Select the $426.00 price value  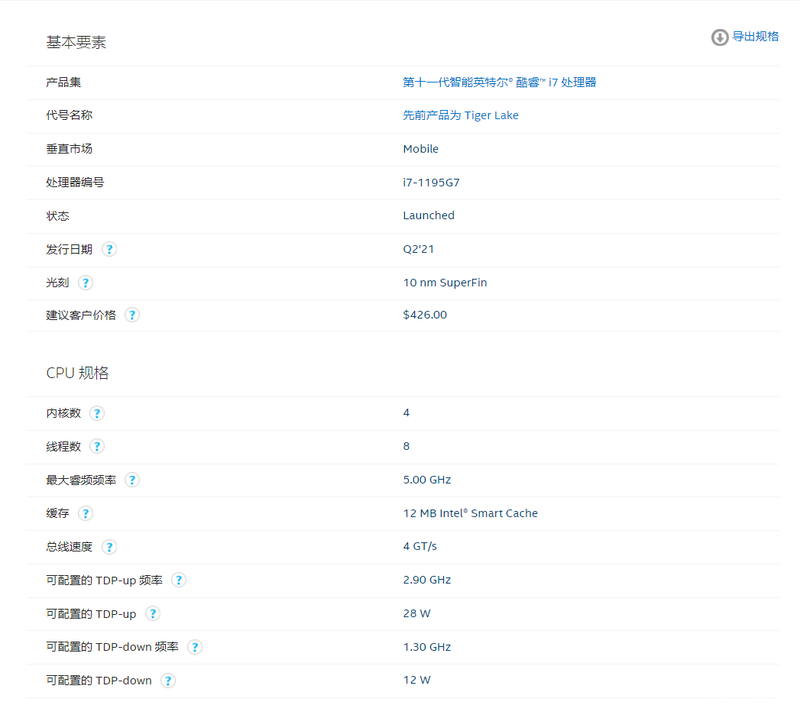click(424, 315)
